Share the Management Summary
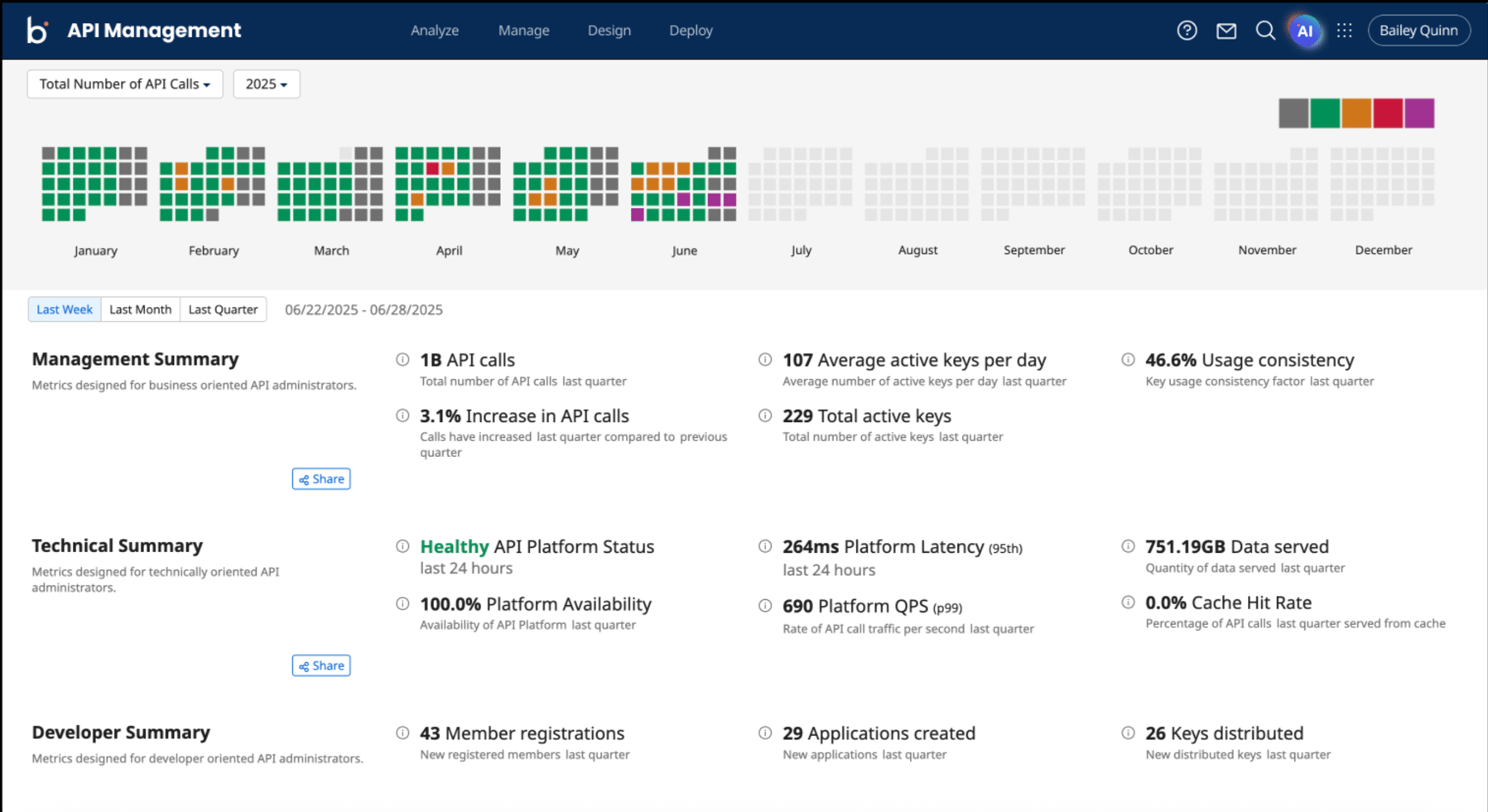 point(321,479)
